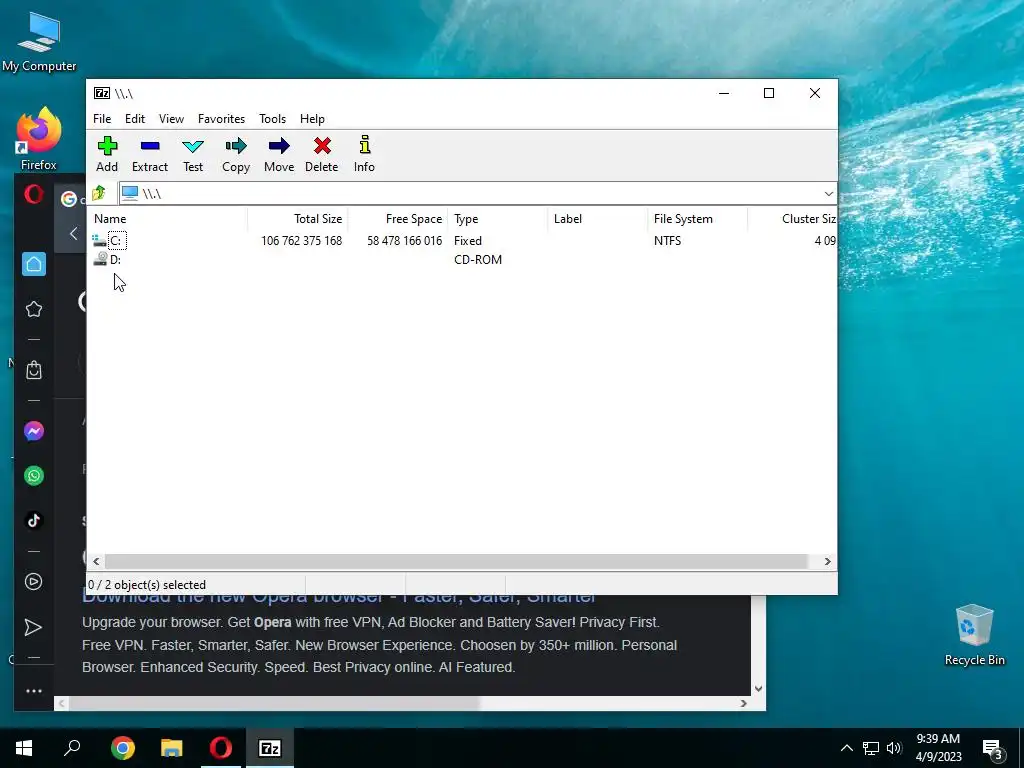This screenshot has width=1024, height=768.
Task: Click the Opera sidebar send flow icon
Action: tap(33, 628)
